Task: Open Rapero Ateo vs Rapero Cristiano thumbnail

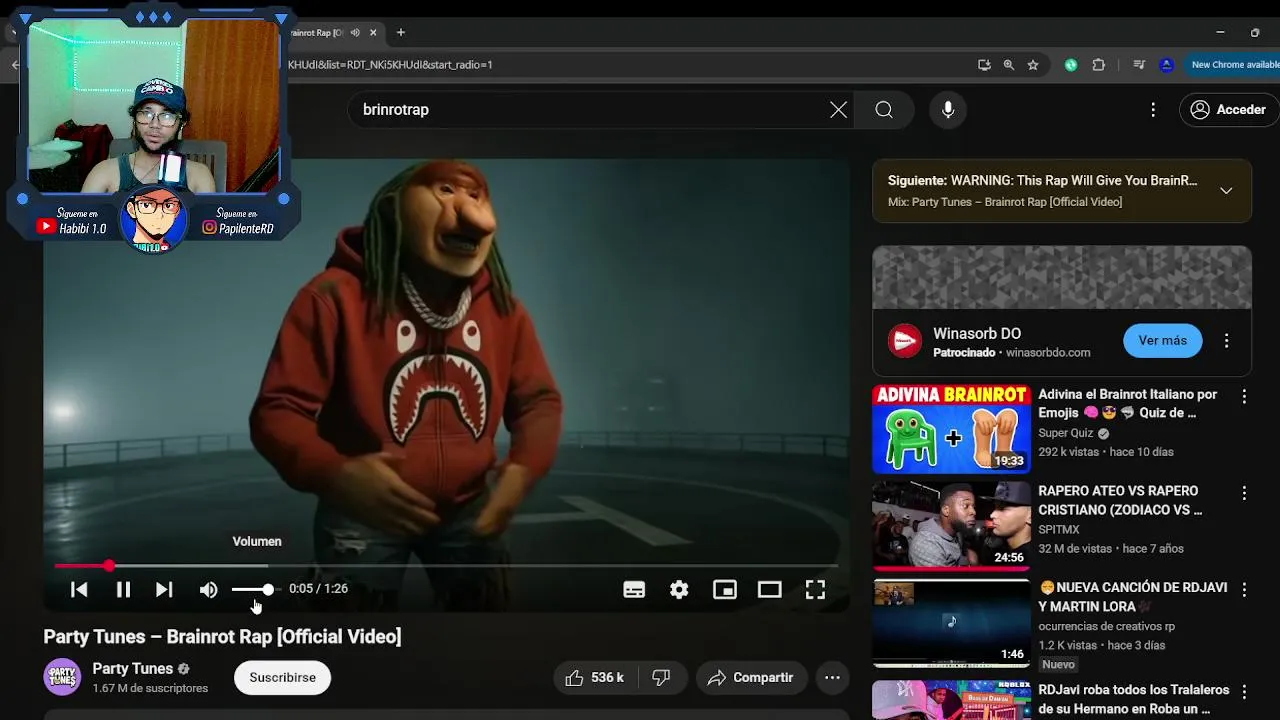Action: 951,526
